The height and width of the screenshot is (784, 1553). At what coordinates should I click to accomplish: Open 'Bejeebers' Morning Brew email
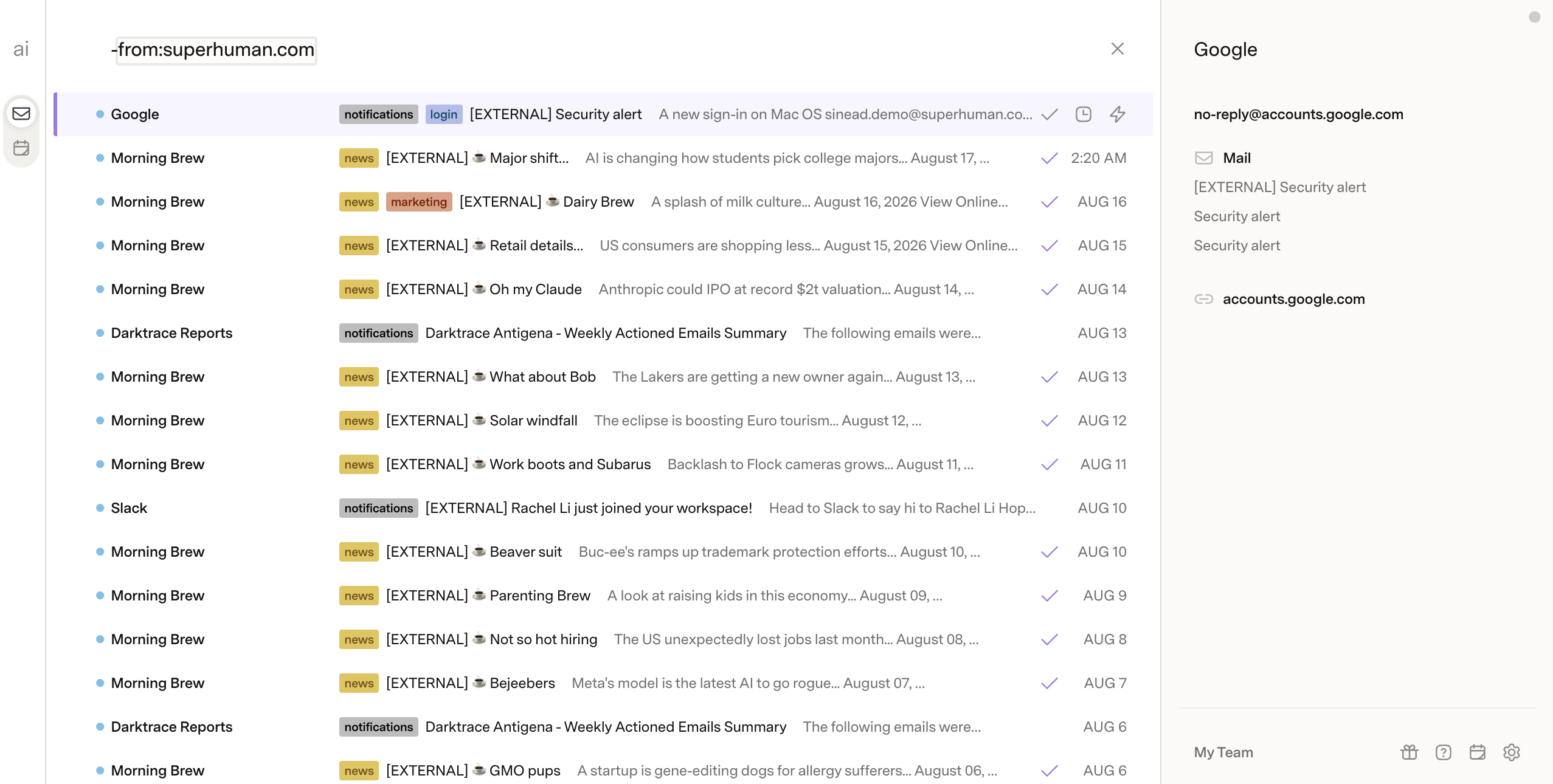click(603, 683)
